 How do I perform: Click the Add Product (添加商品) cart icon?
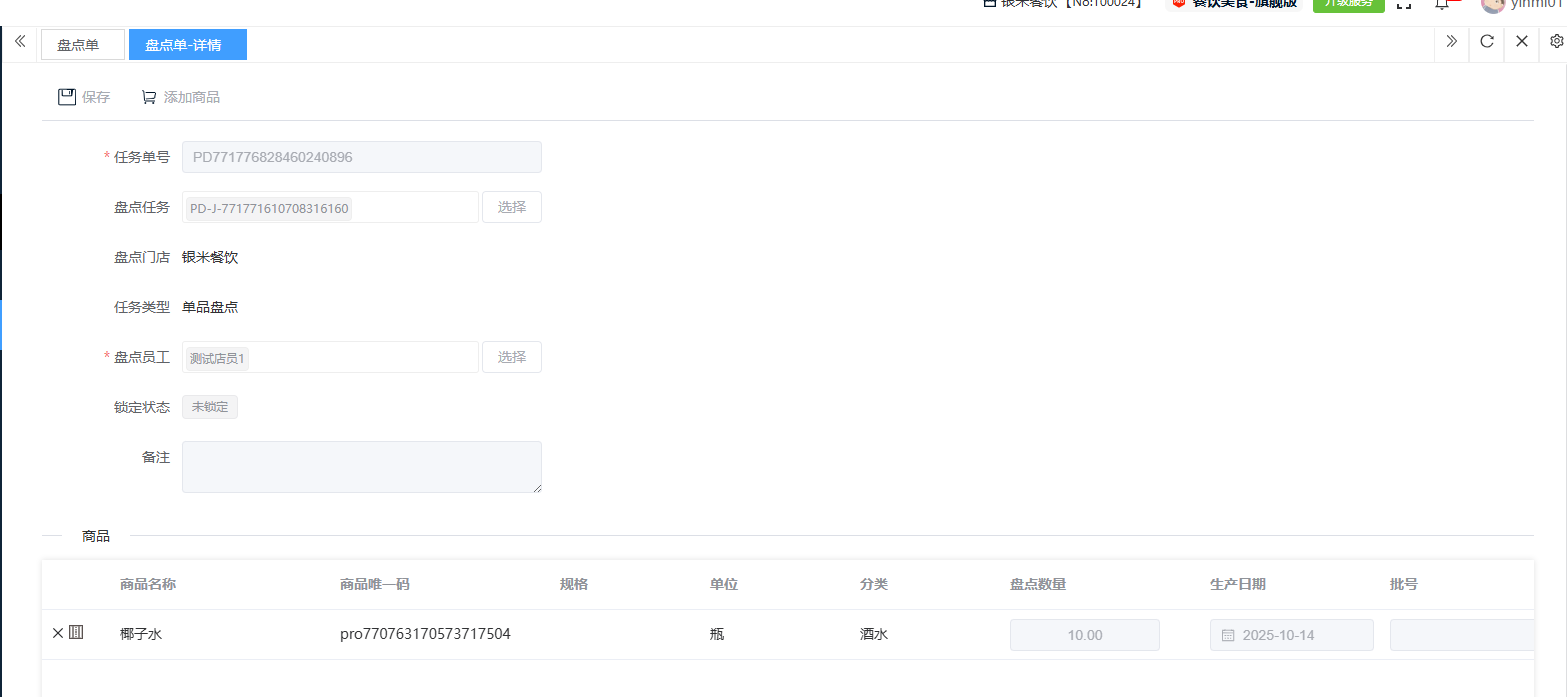(x=149, y=97)
